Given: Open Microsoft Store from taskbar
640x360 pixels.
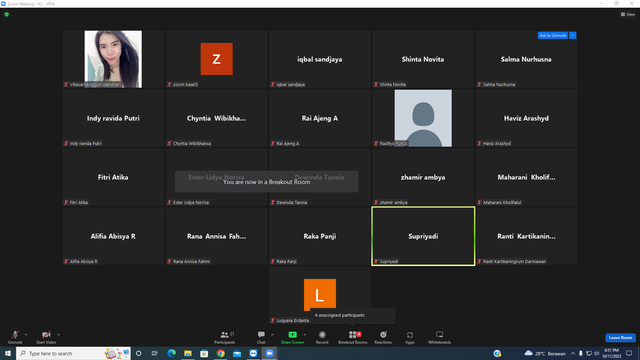Looking at the screenshot, I should coord(204,353).
